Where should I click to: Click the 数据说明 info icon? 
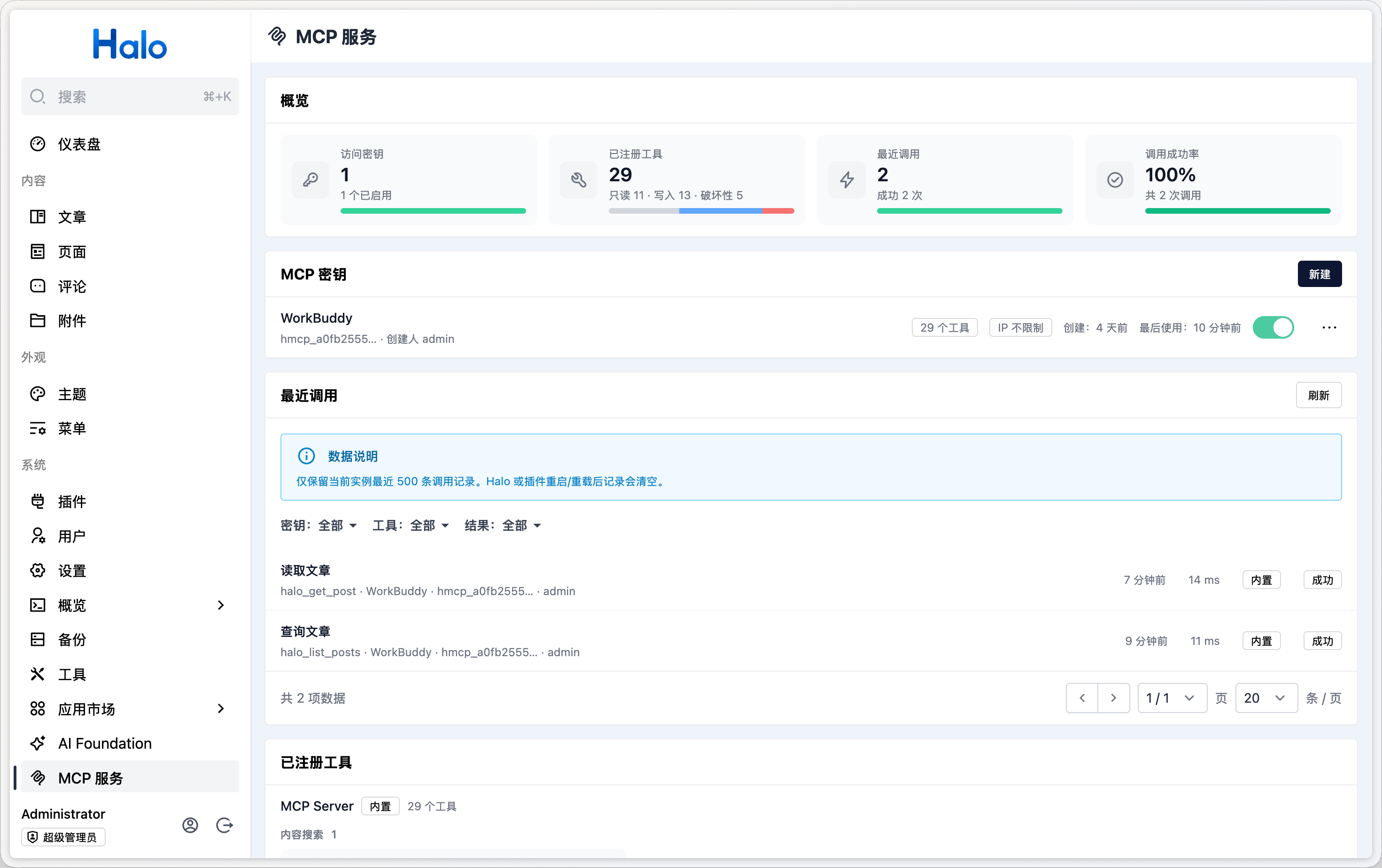tap(306, 456)
